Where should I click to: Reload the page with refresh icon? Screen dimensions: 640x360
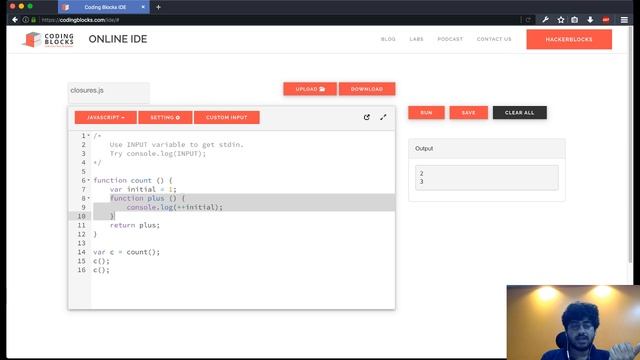point(528,20)
